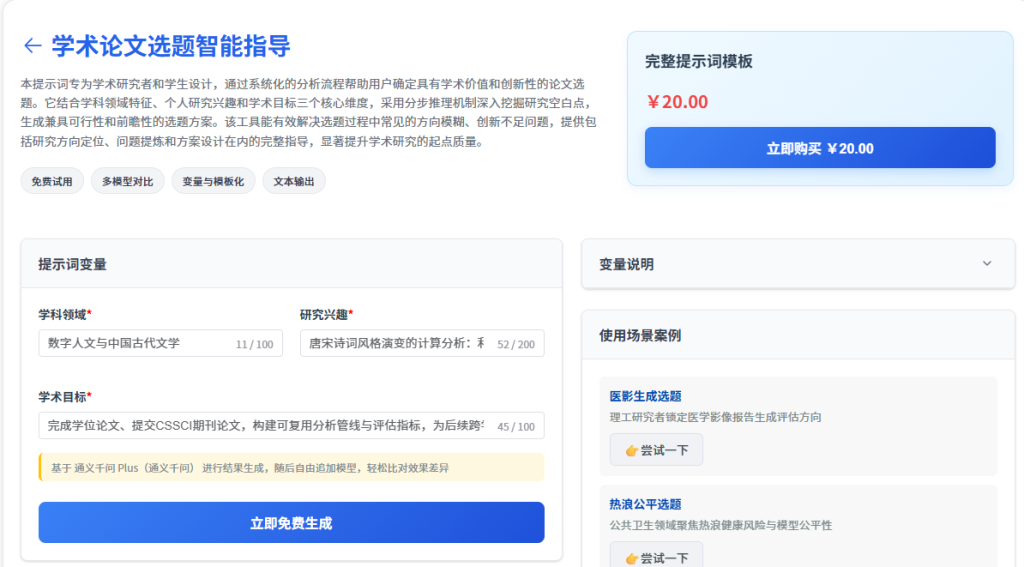The image size is (1024, 567).
Task: Focus the 研究兴趣 text field
Action: tap(395, 343)
